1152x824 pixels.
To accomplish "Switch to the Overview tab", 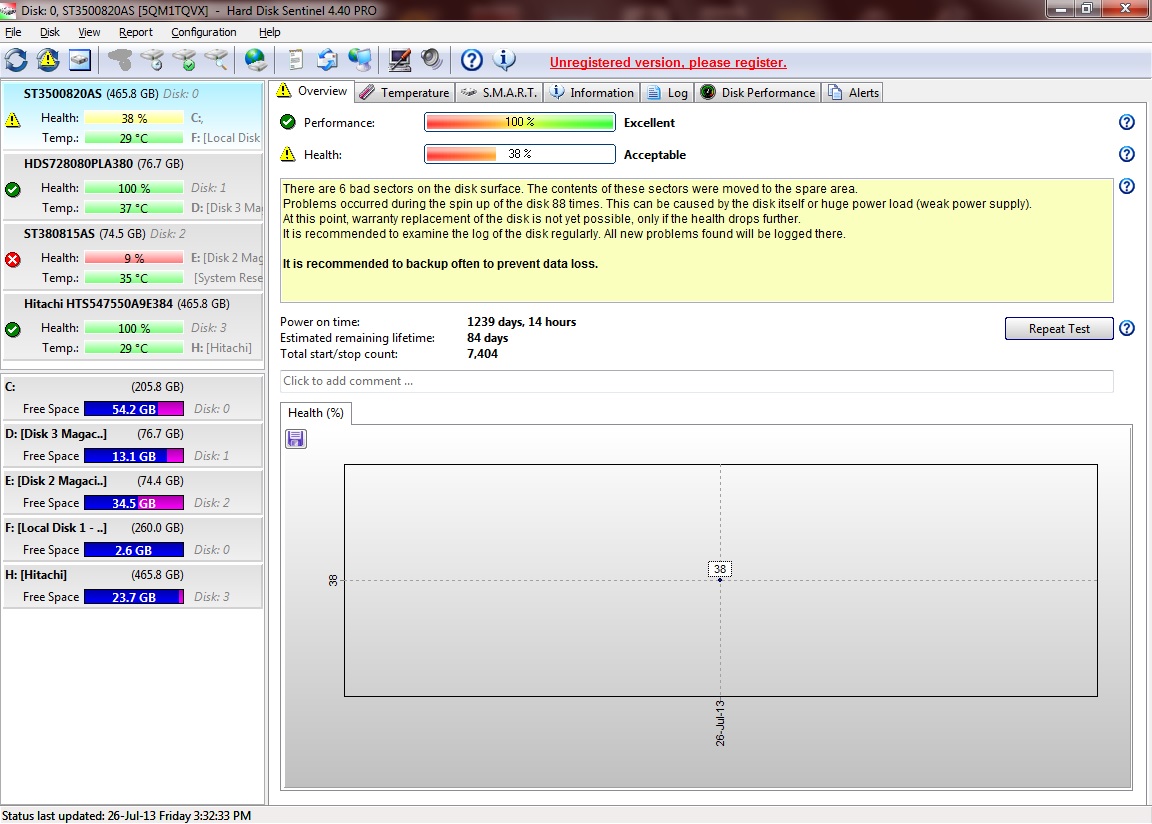I will [312, 91].
